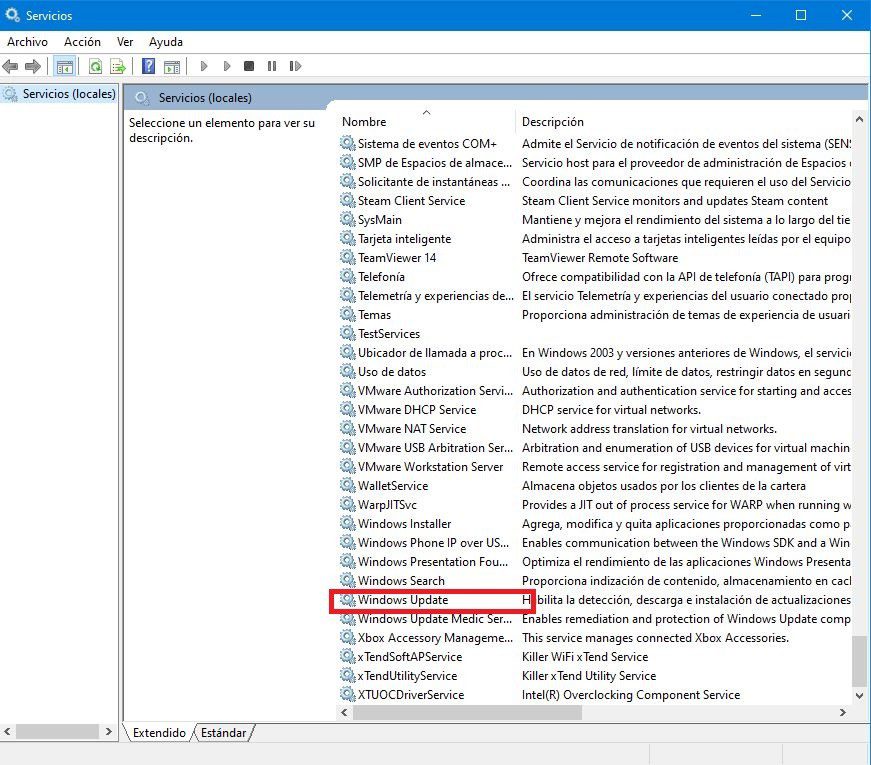Select the Telefonía service row
The image size is (871, 765).
pyautogui.click(x=595, y=276)
